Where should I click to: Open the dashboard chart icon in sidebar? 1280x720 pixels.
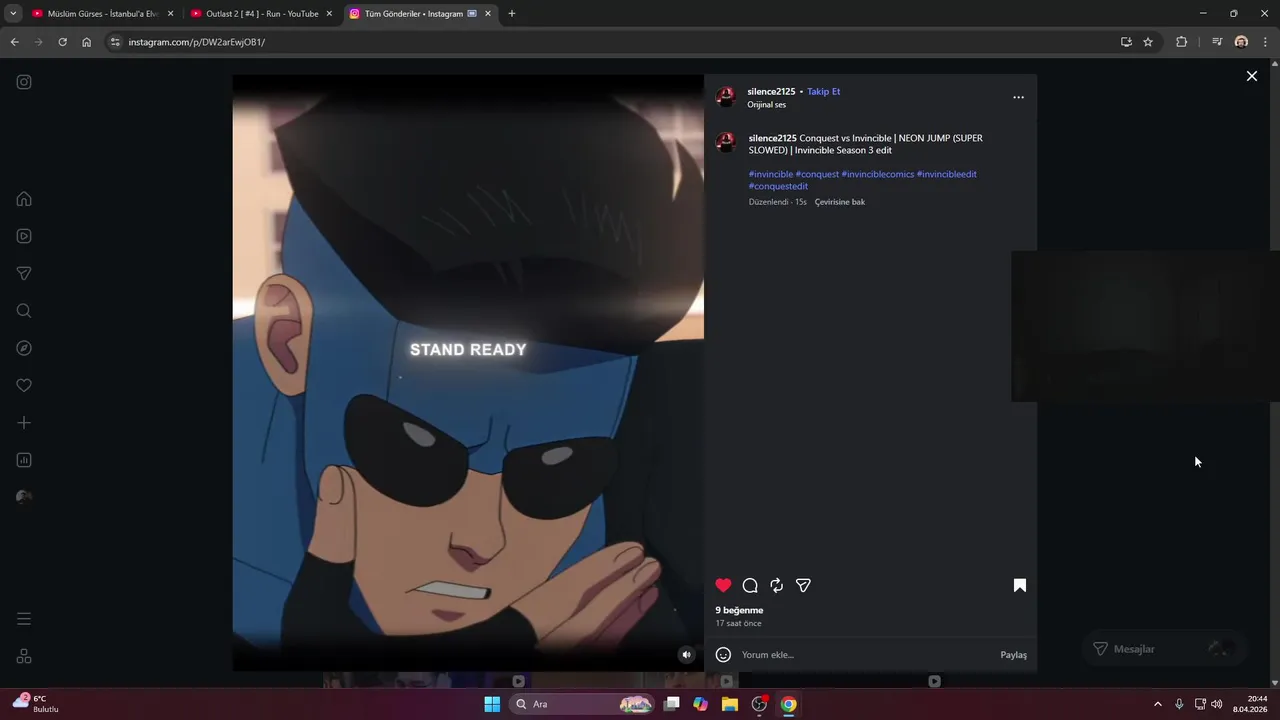point(24,460)
